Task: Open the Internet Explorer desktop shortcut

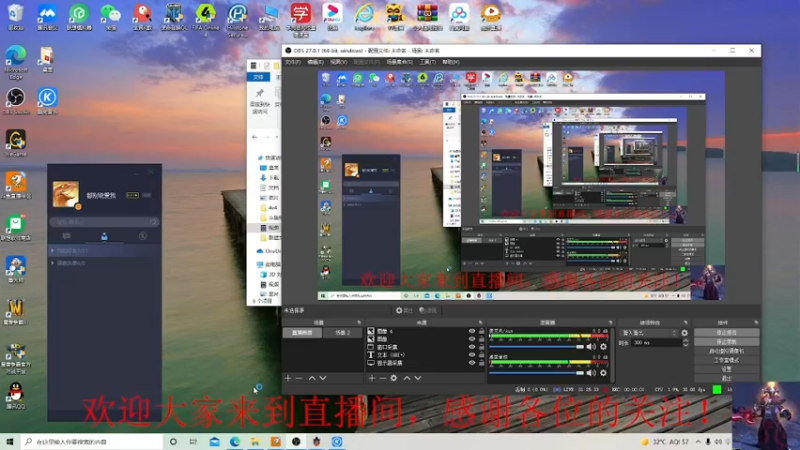Action: 364,17
